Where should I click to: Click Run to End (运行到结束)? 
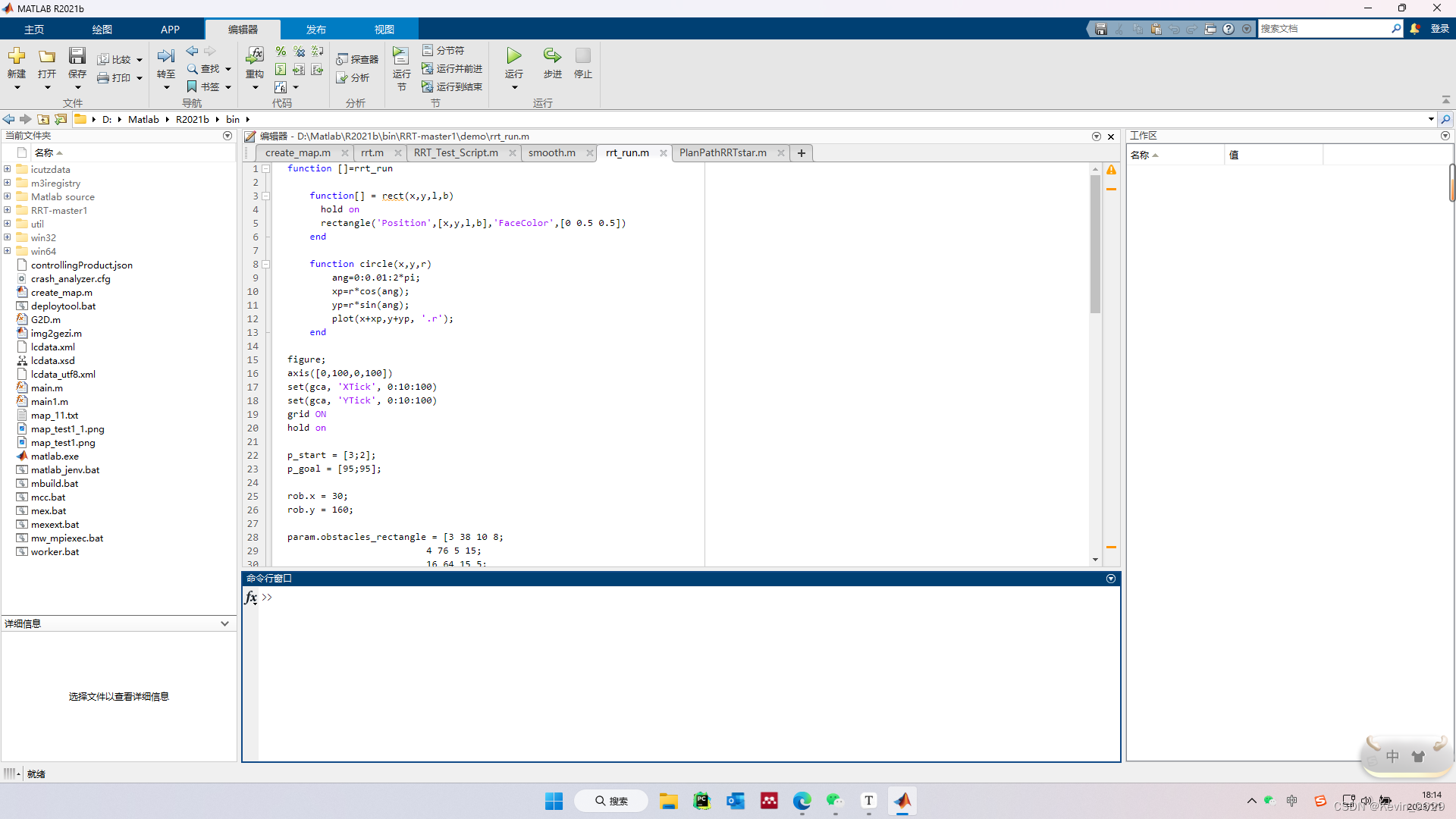click(453, 86)
